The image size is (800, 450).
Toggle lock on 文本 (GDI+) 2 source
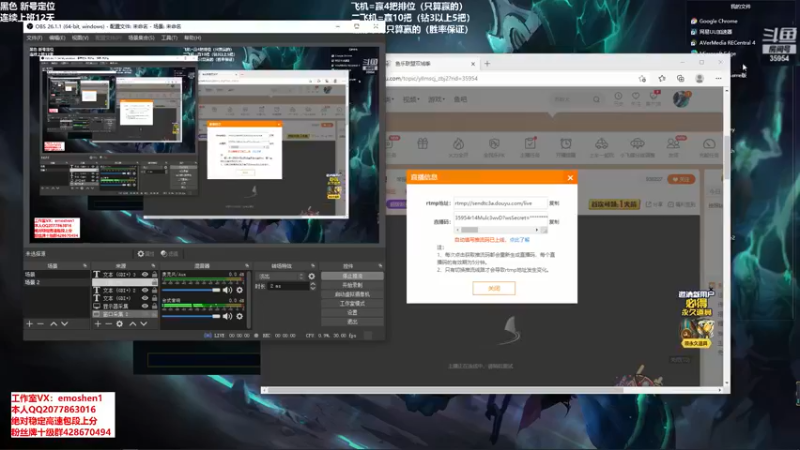coord(154,290)
